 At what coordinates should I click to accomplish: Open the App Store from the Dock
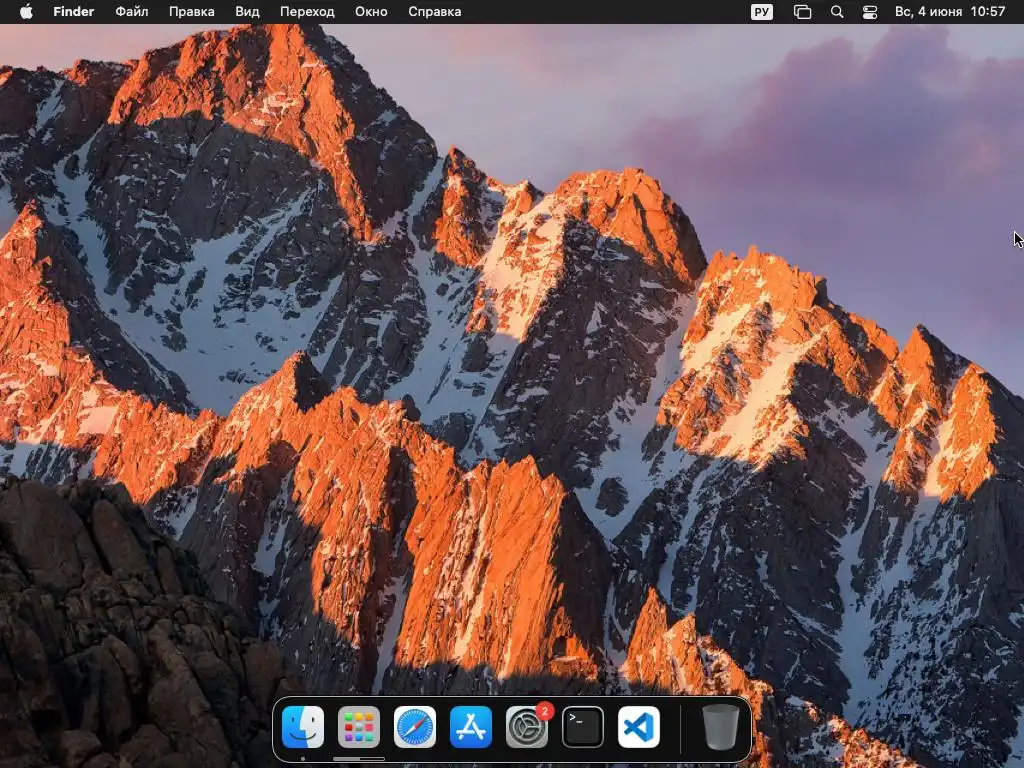471,727
